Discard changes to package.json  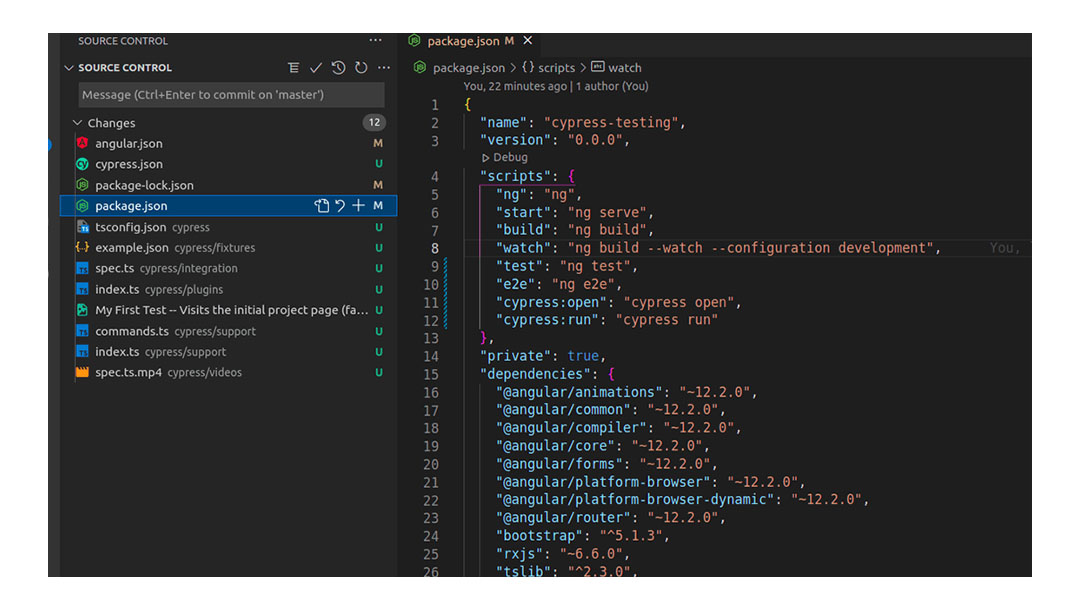[340, 206]
